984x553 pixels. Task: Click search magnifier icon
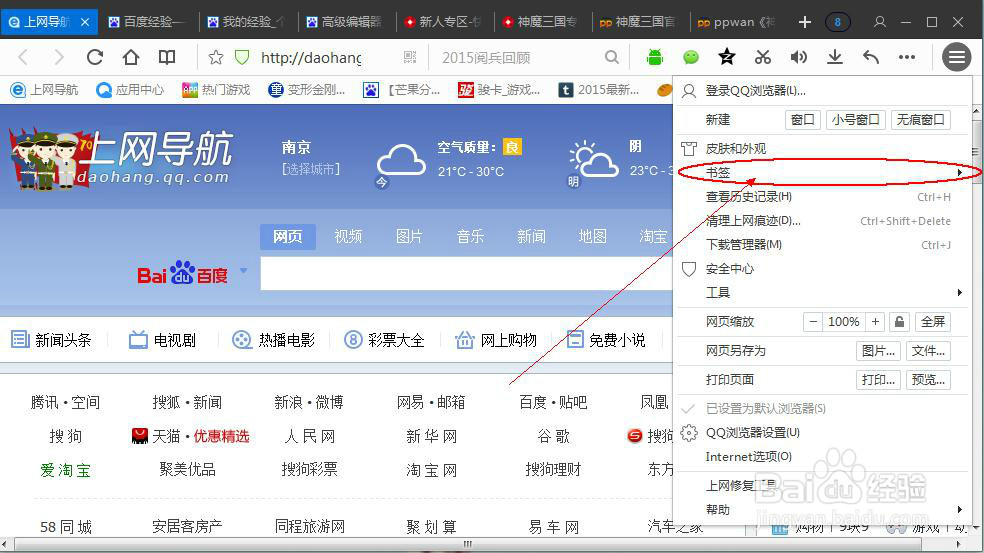pyautogui.click(x=611, y=58)
